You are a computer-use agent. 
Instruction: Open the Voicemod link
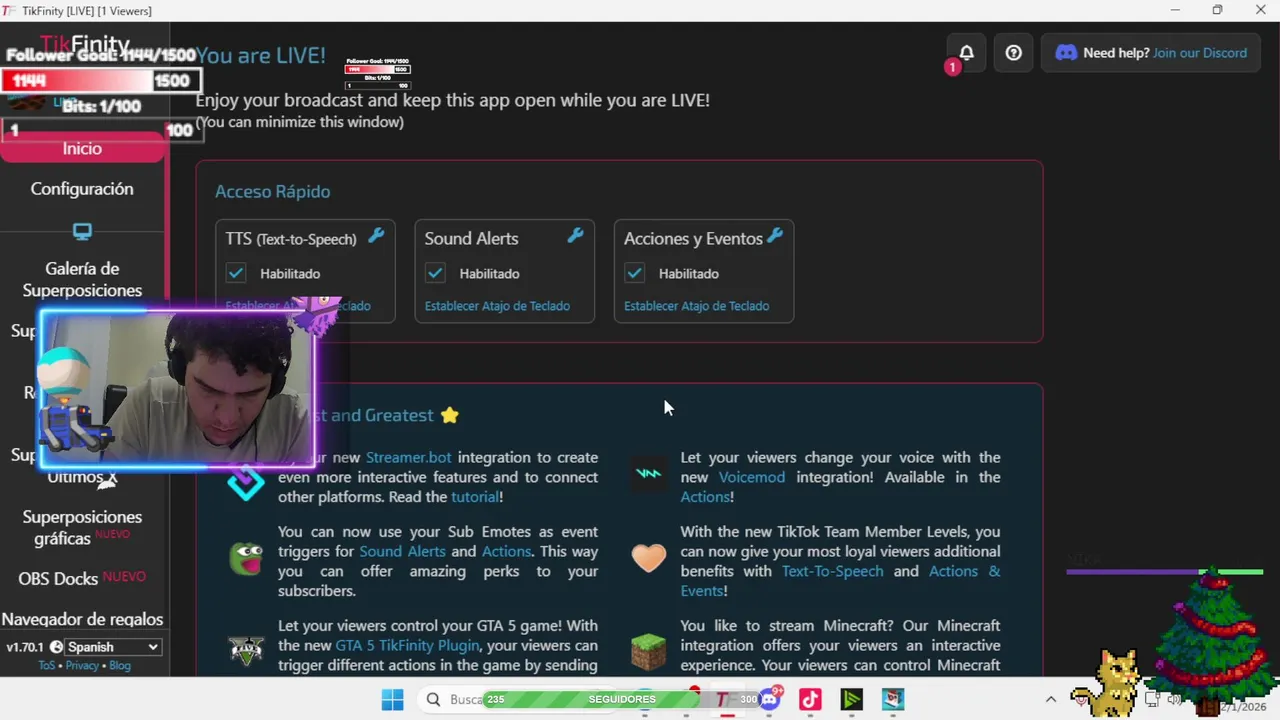point(752,477)
